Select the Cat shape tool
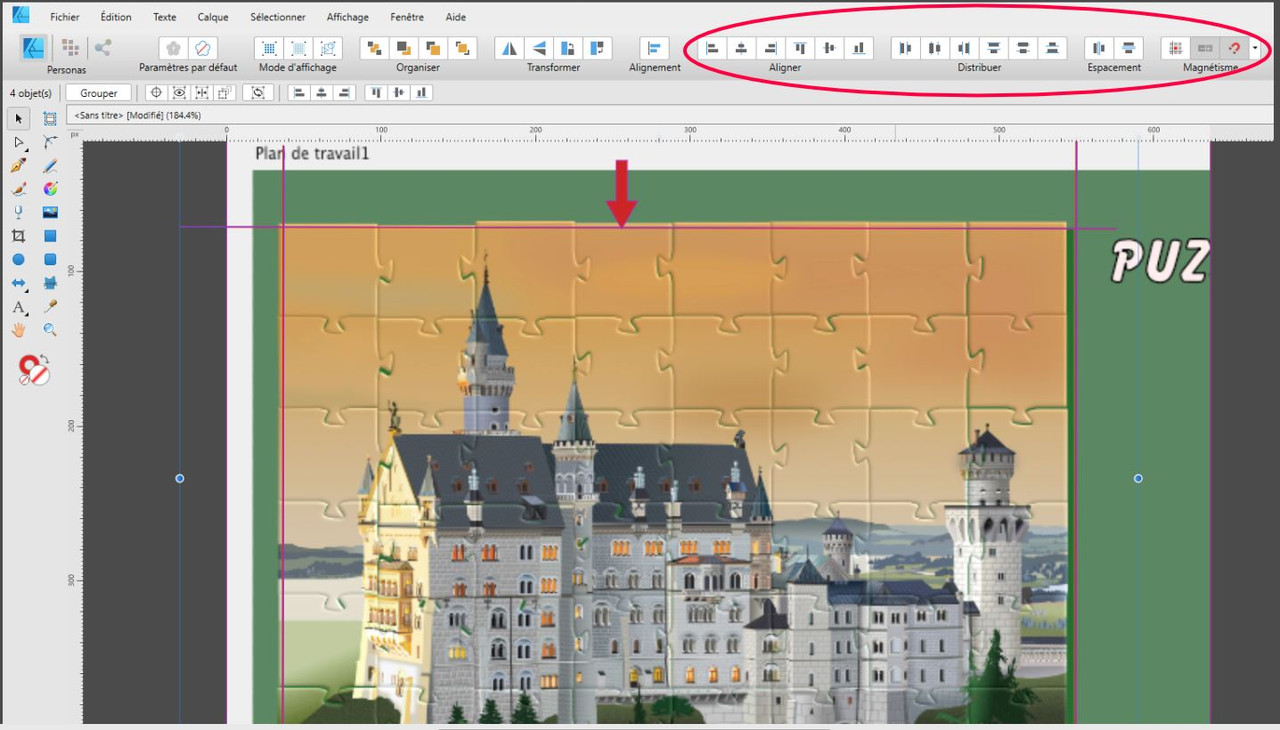 pyautogui.click(x=50, y=283)
